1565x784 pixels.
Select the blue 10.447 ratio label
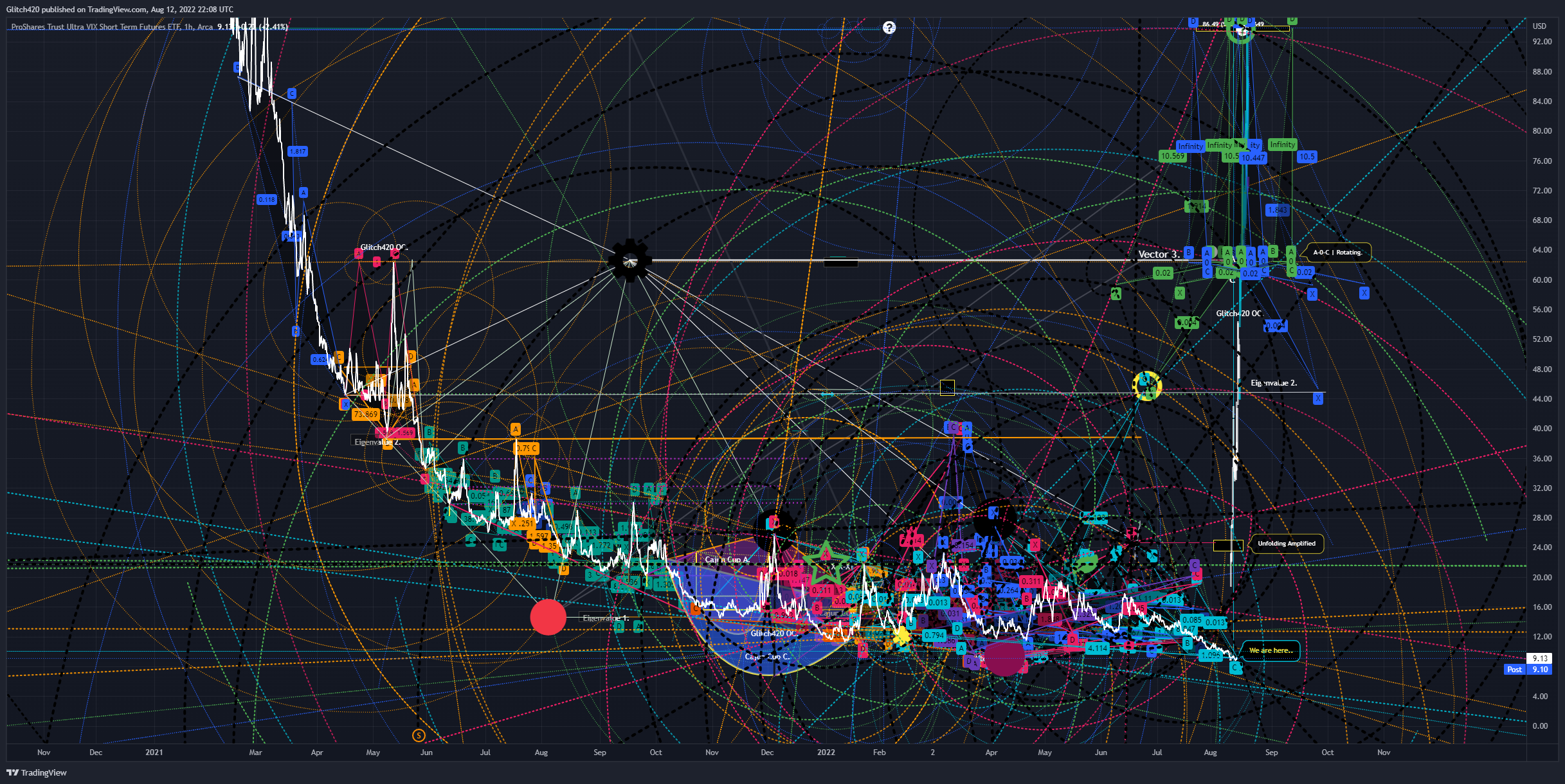click(x=1253, y=157)
